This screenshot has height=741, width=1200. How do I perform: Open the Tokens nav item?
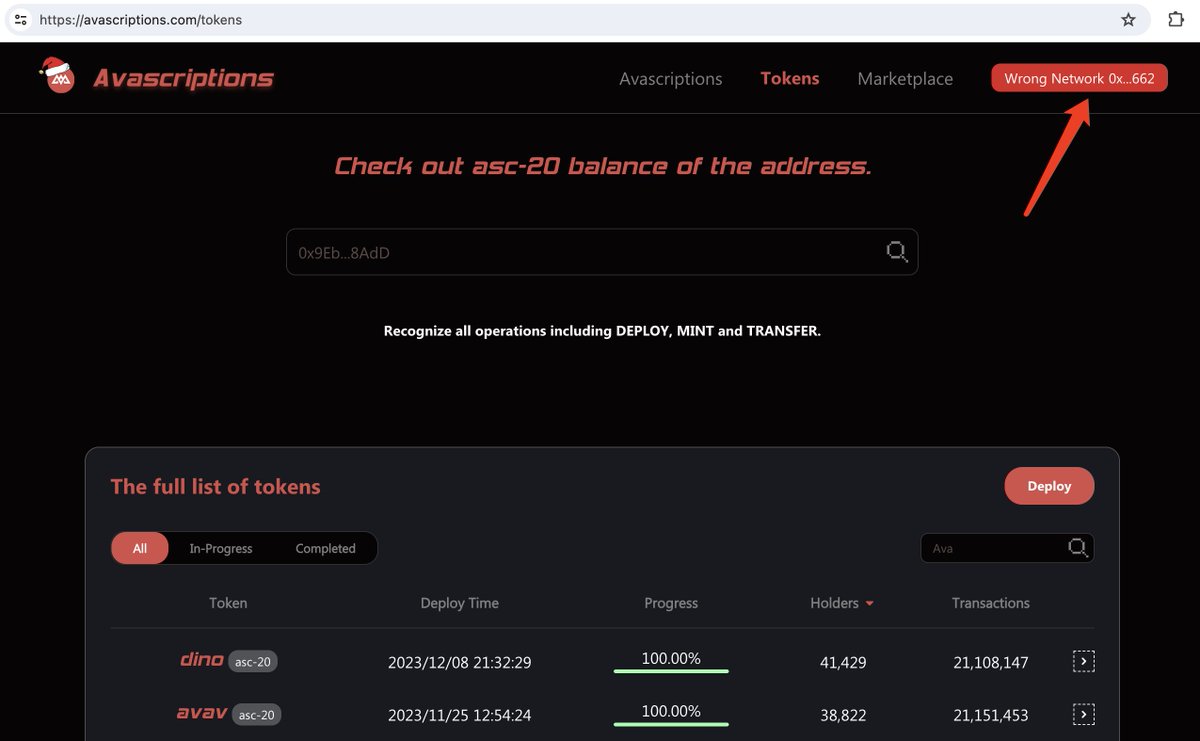[x=789, y=78]
